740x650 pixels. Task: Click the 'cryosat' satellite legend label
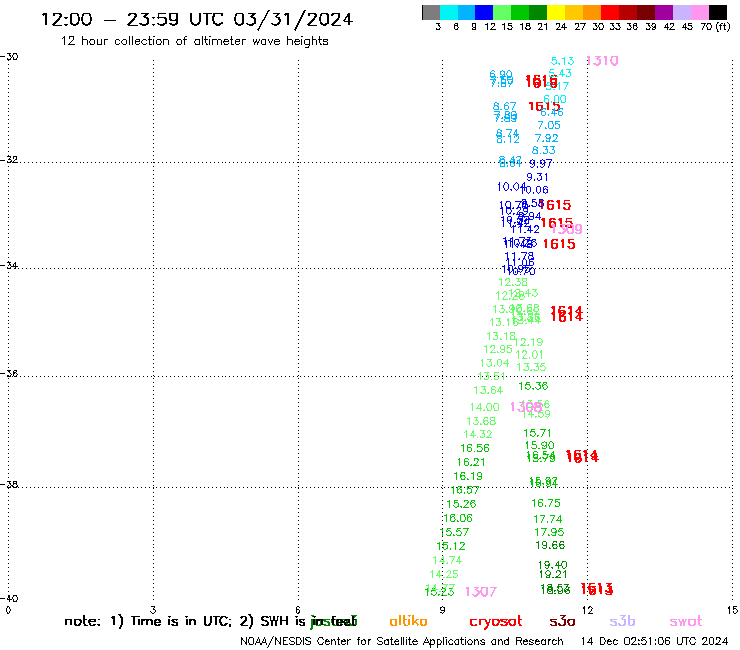[496, 622]
